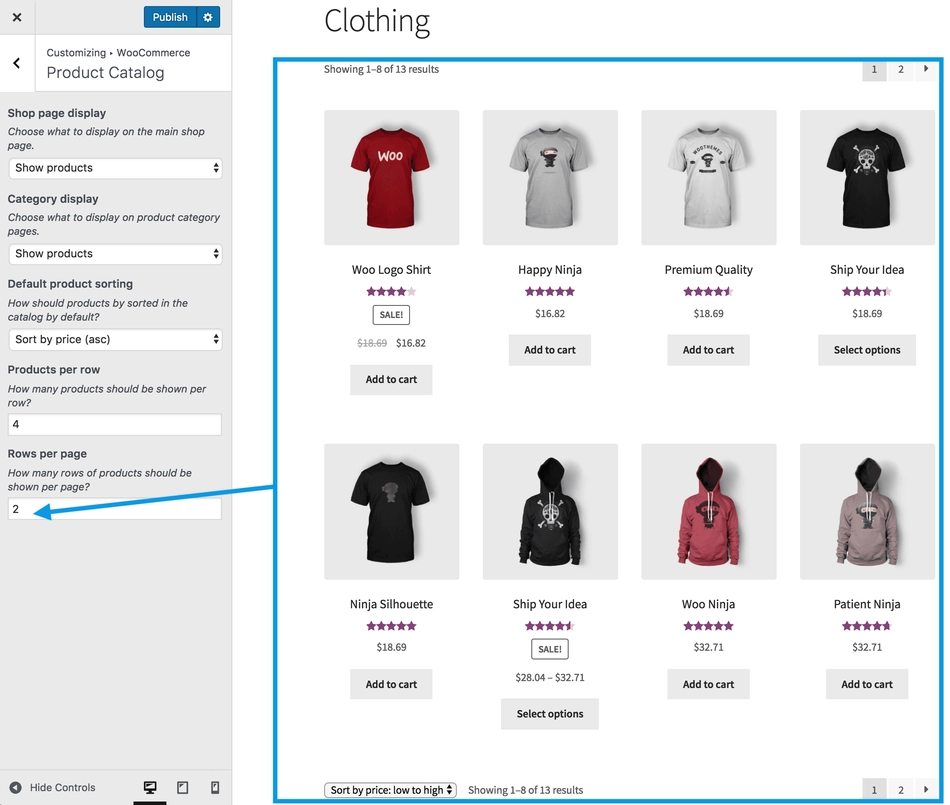Click Hide Controls label
950x805 pixels.
click(62, 787)
